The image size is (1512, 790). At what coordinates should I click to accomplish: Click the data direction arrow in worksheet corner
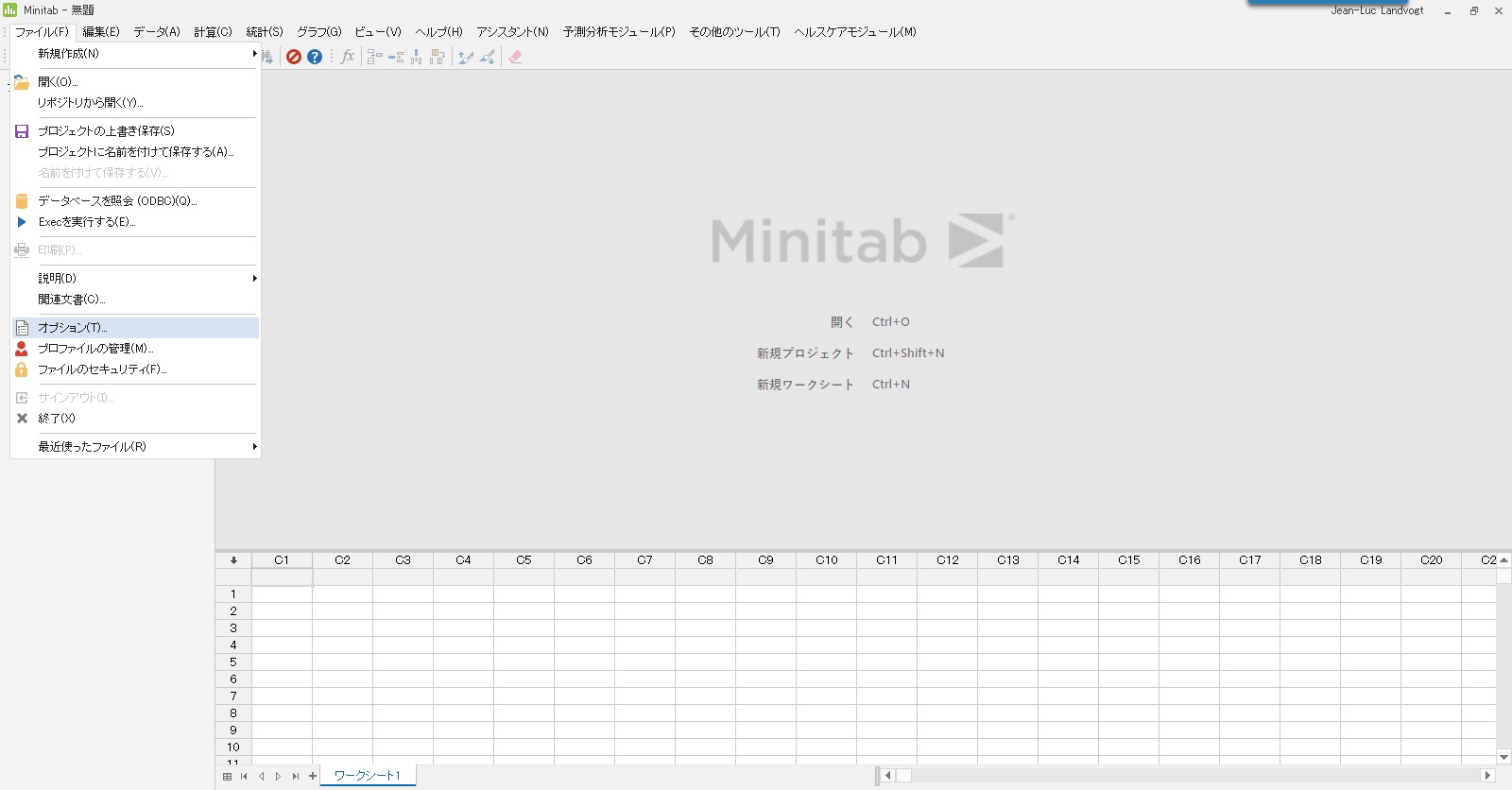click(x=233, y=559)
